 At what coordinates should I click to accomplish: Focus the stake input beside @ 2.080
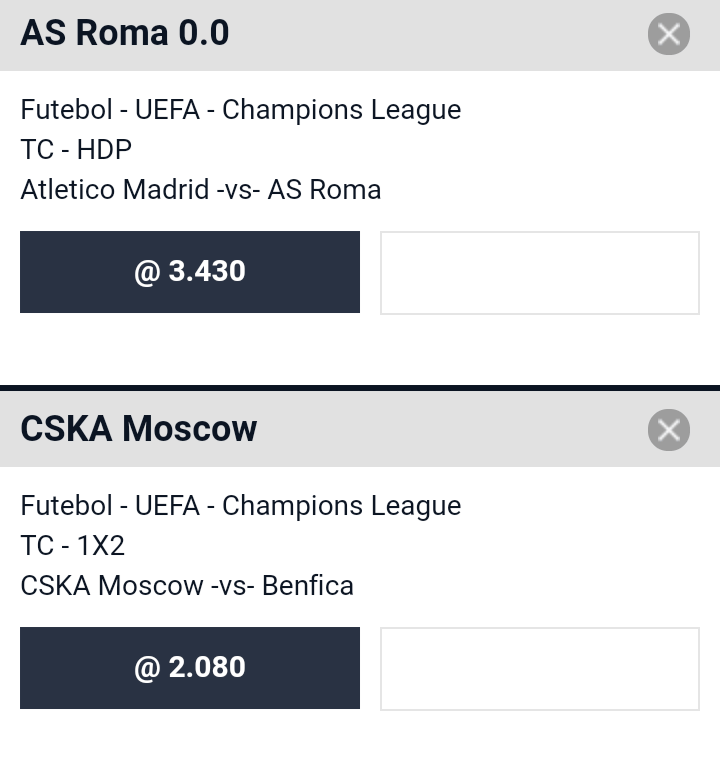(x=540, y=669)
